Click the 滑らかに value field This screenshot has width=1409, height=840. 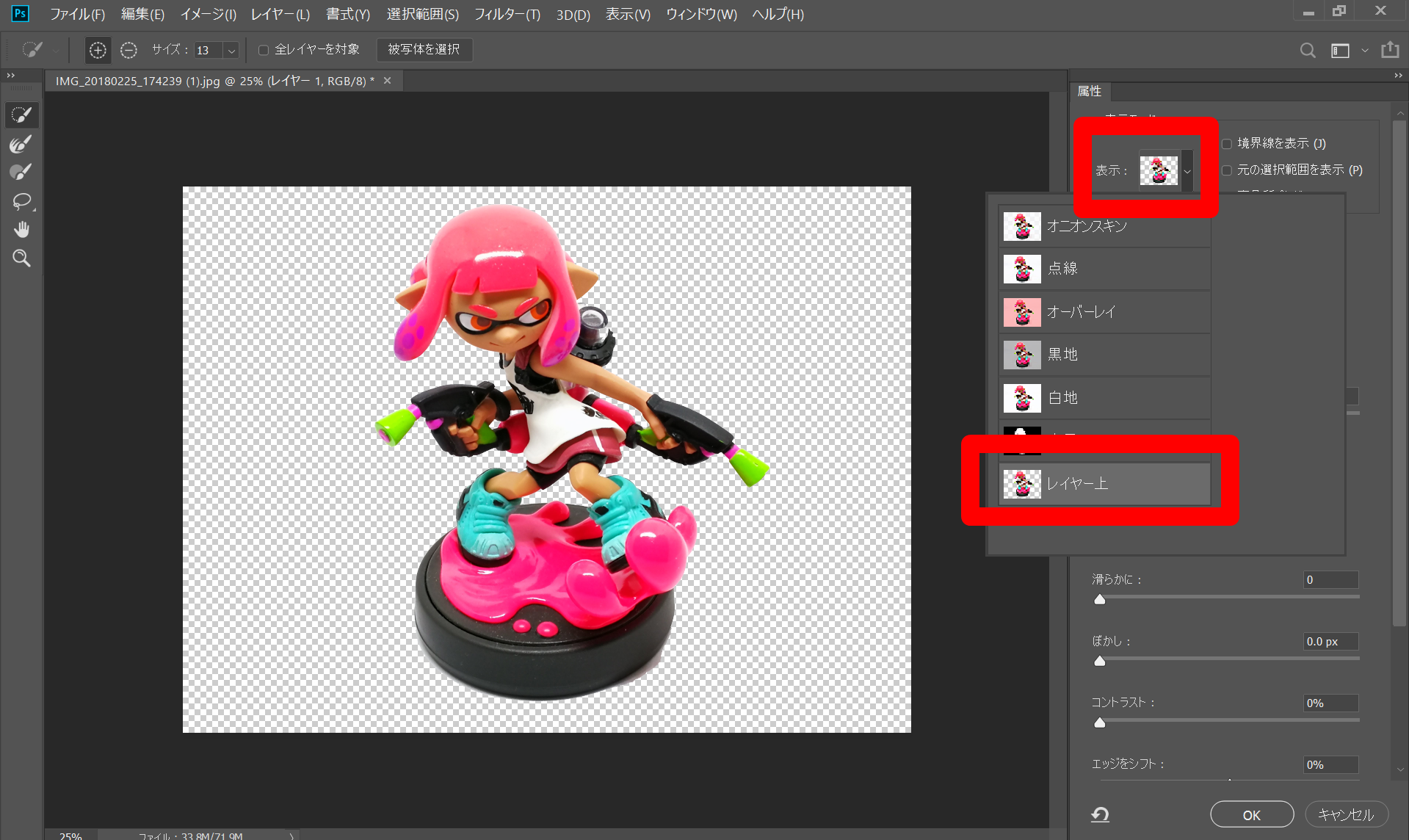pos(1330,579)
